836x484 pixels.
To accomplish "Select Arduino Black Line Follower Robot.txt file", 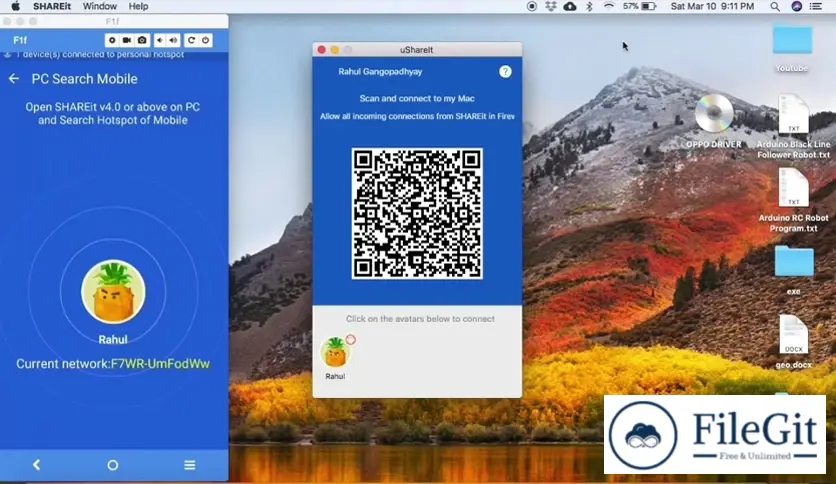I will 793,114.
